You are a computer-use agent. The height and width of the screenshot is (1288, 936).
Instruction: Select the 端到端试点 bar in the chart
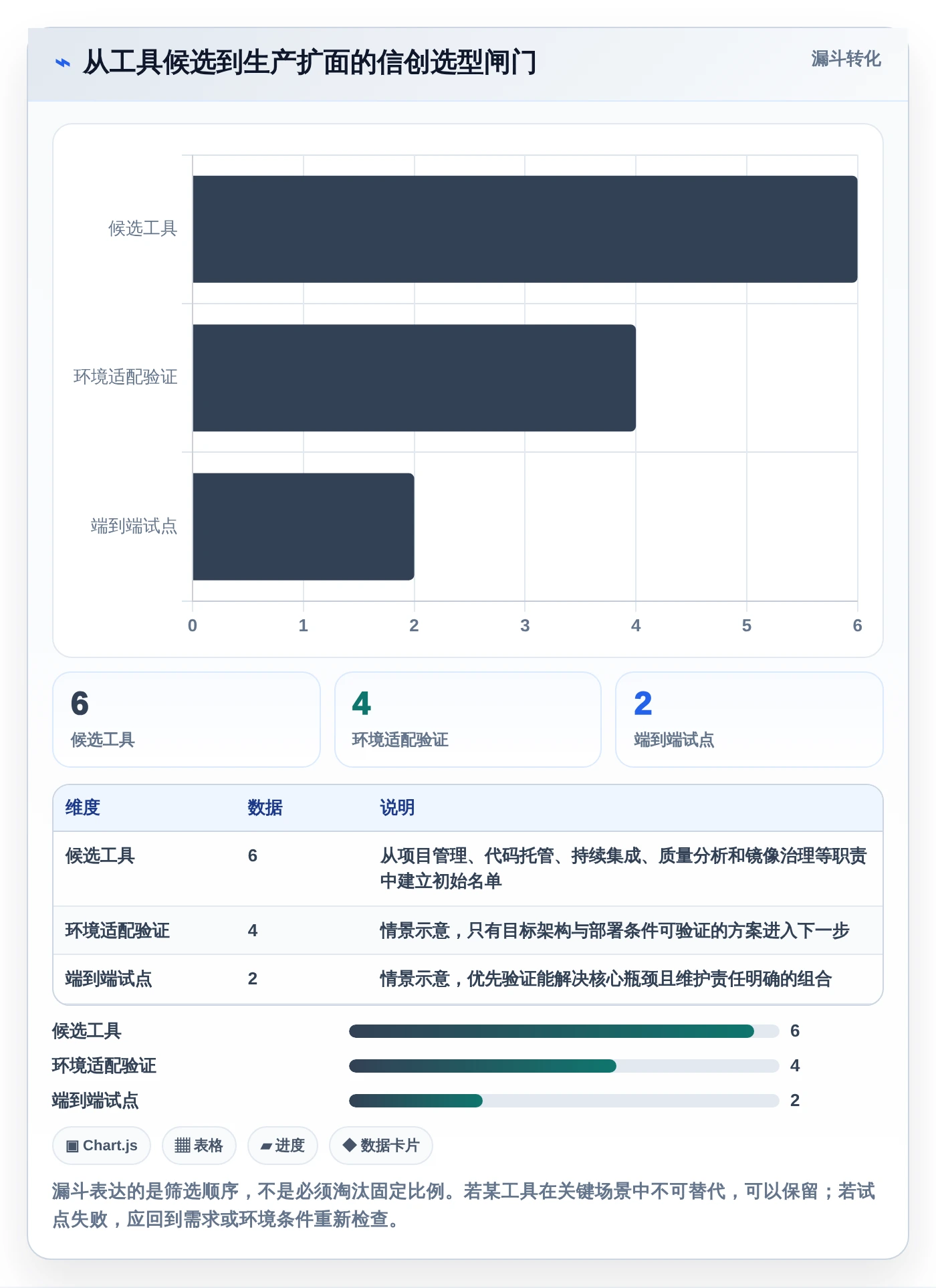click(304, 526)
